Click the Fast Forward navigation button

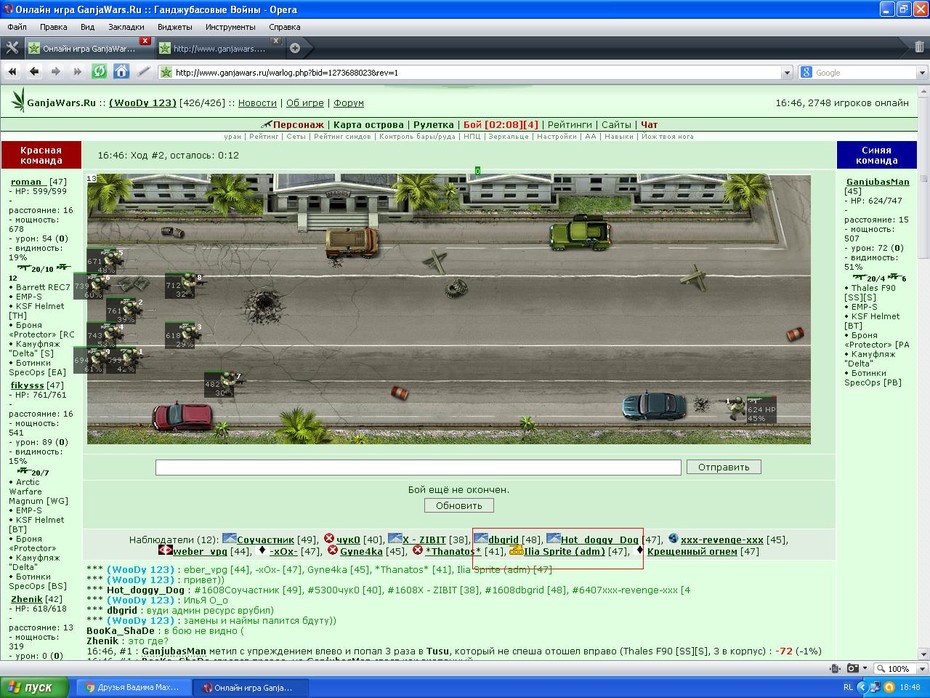tap(77, 72)
